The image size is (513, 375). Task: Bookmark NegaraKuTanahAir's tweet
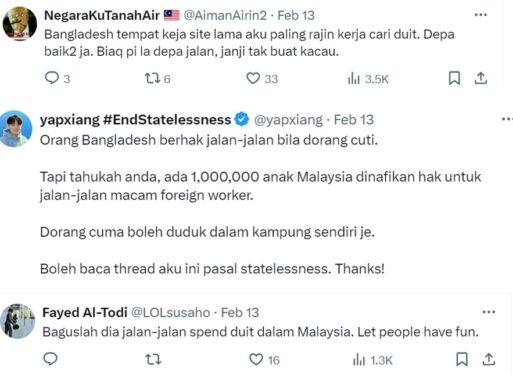coord(454,78)
